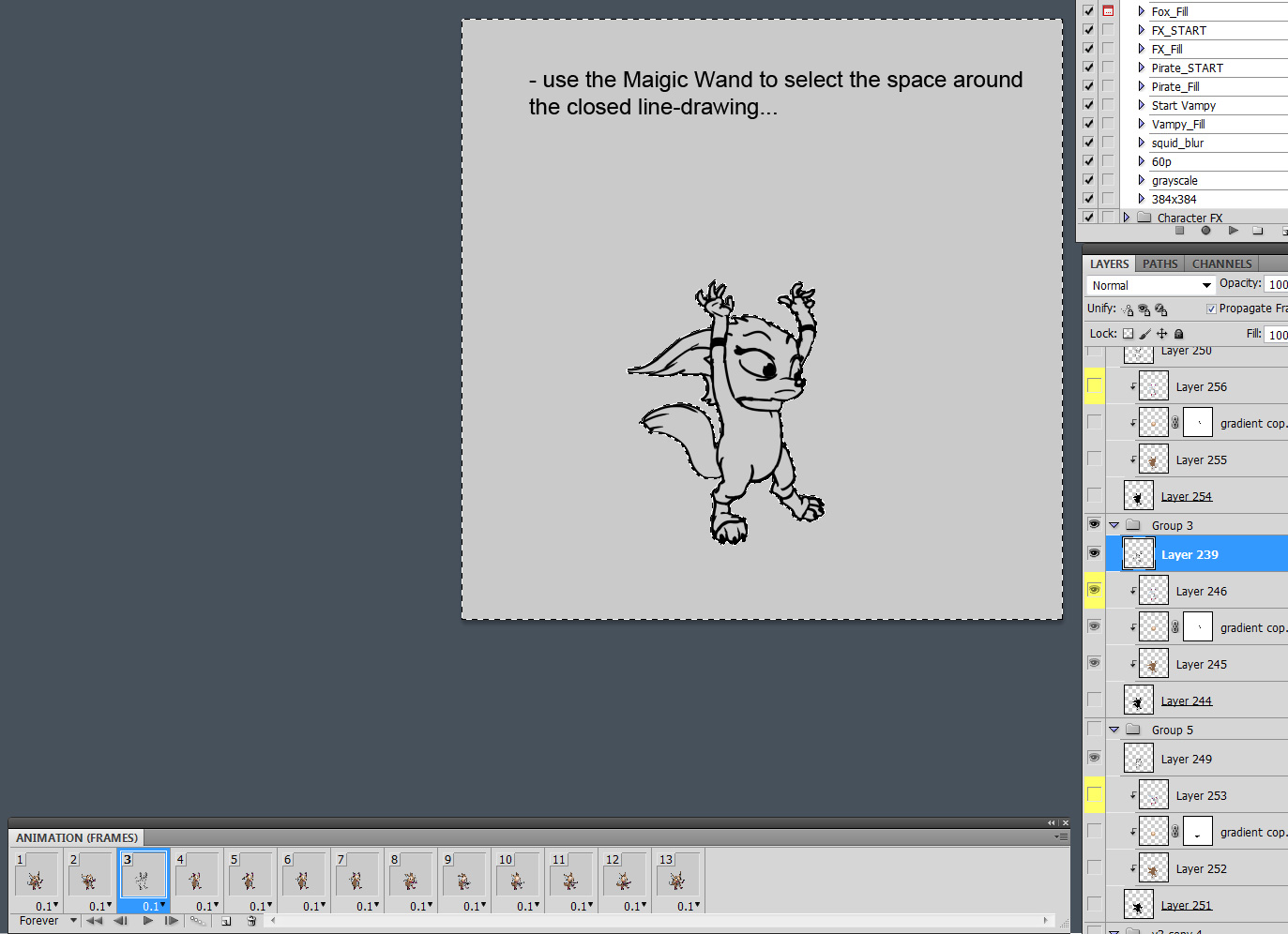Toggle Layer 249 visibility eye
Image resolution: width=1288 pixels, height=934 pixels.
pyautogui.click(x=1094, y=758)
